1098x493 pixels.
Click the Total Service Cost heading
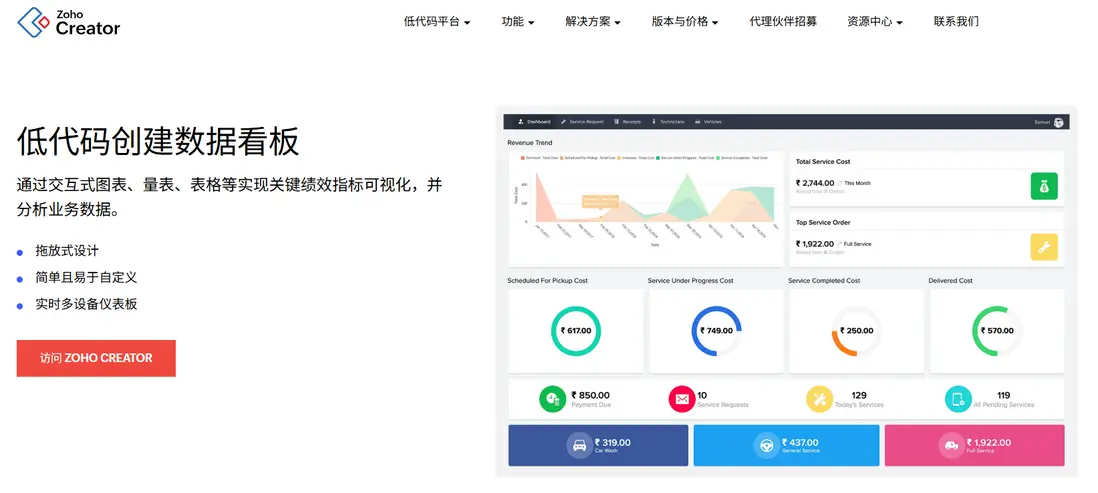823,162
